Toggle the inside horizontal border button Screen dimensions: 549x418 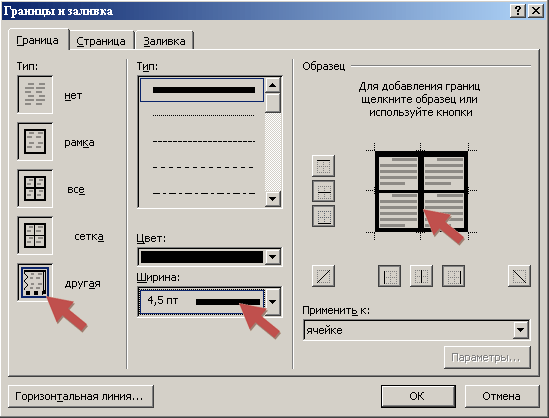[323, 191]
